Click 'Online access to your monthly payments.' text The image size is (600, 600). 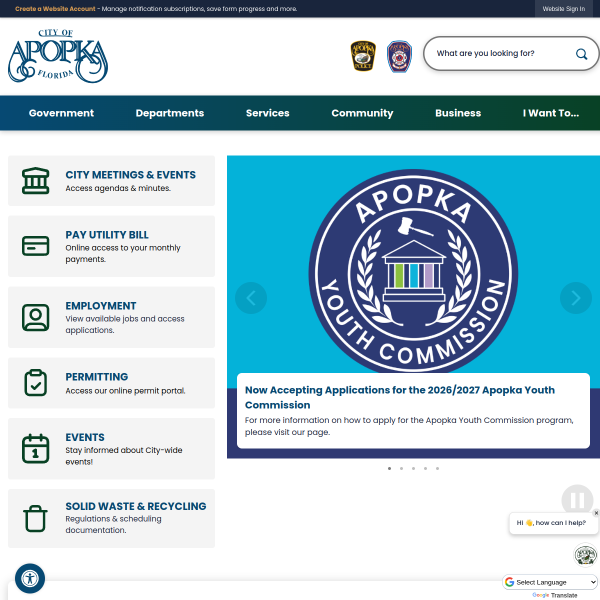(122, 253)
